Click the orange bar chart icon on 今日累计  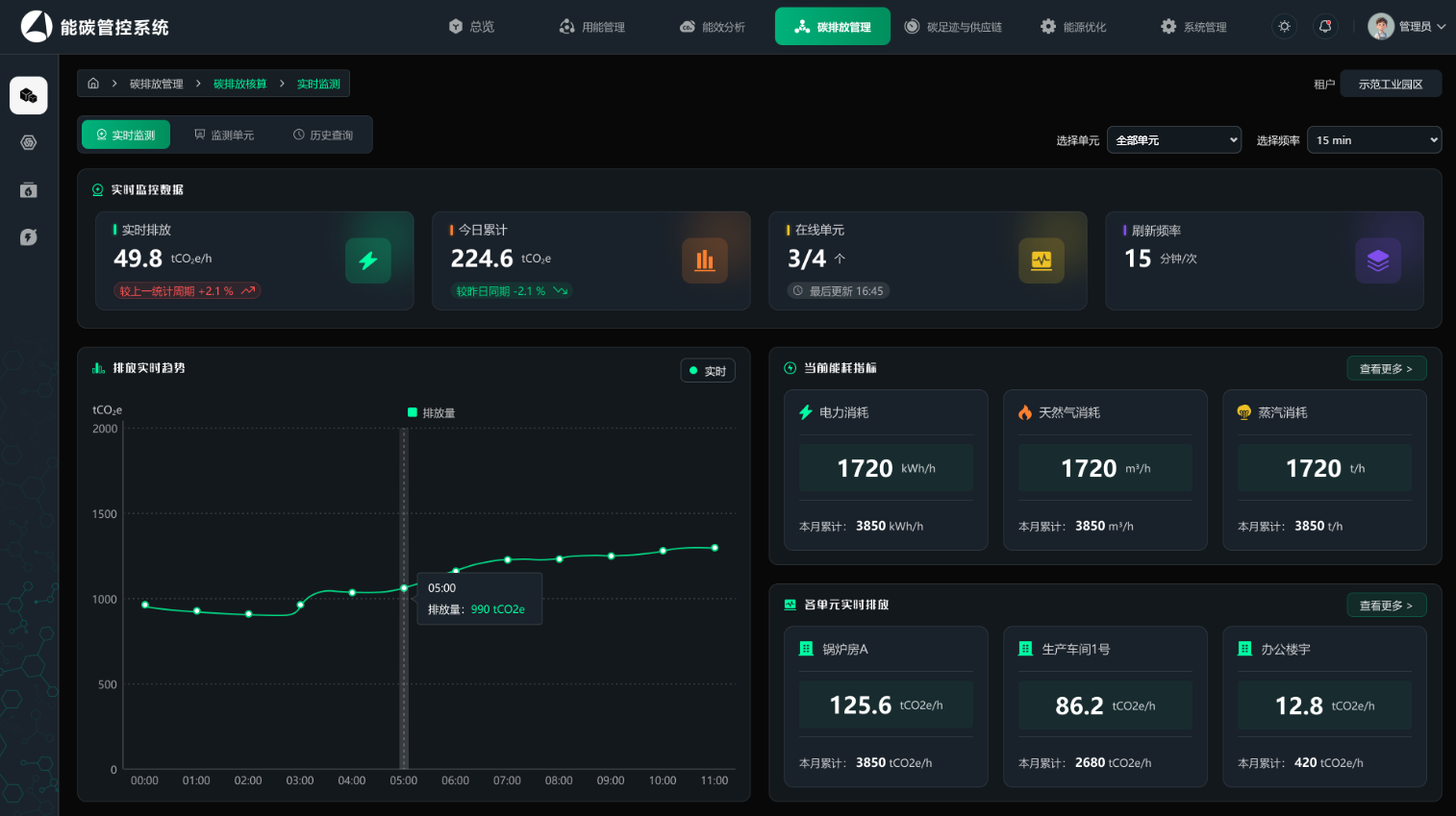pos(705,260)
